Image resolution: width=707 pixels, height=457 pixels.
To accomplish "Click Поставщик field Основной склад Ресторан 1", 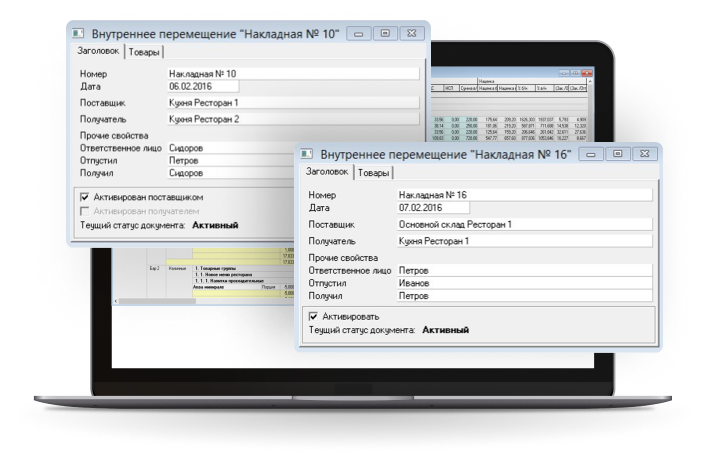I will pyautogui.click(x=525, y=224).
